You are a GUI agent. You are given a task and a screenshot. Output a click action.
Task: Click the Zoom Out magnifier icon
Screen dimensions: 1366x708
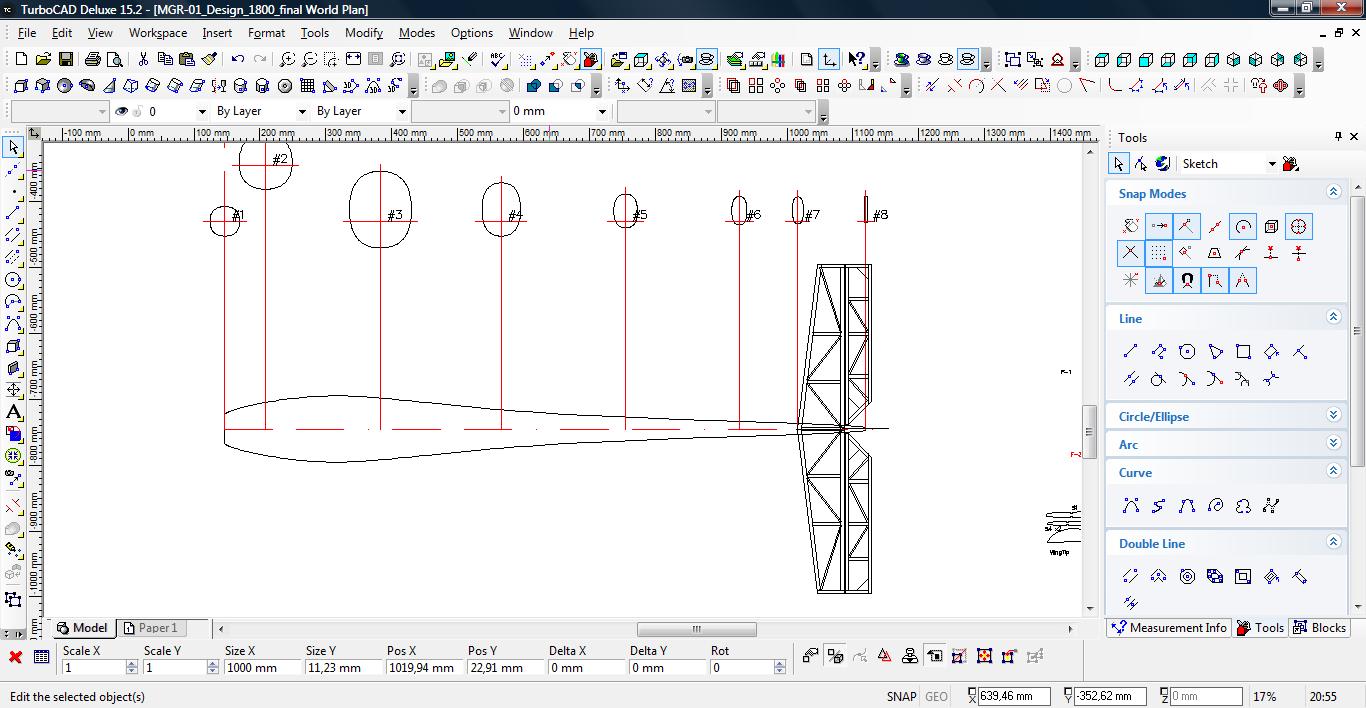(x=310, y=60)
